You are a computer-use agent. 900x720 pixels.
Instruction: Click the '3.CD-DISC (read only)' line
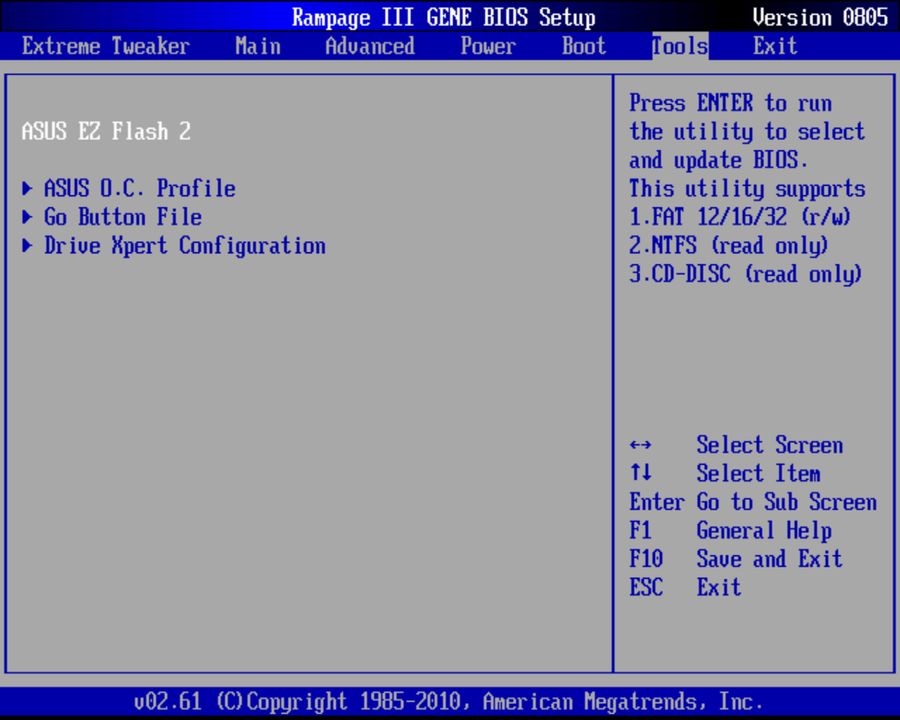coord(746,274)
